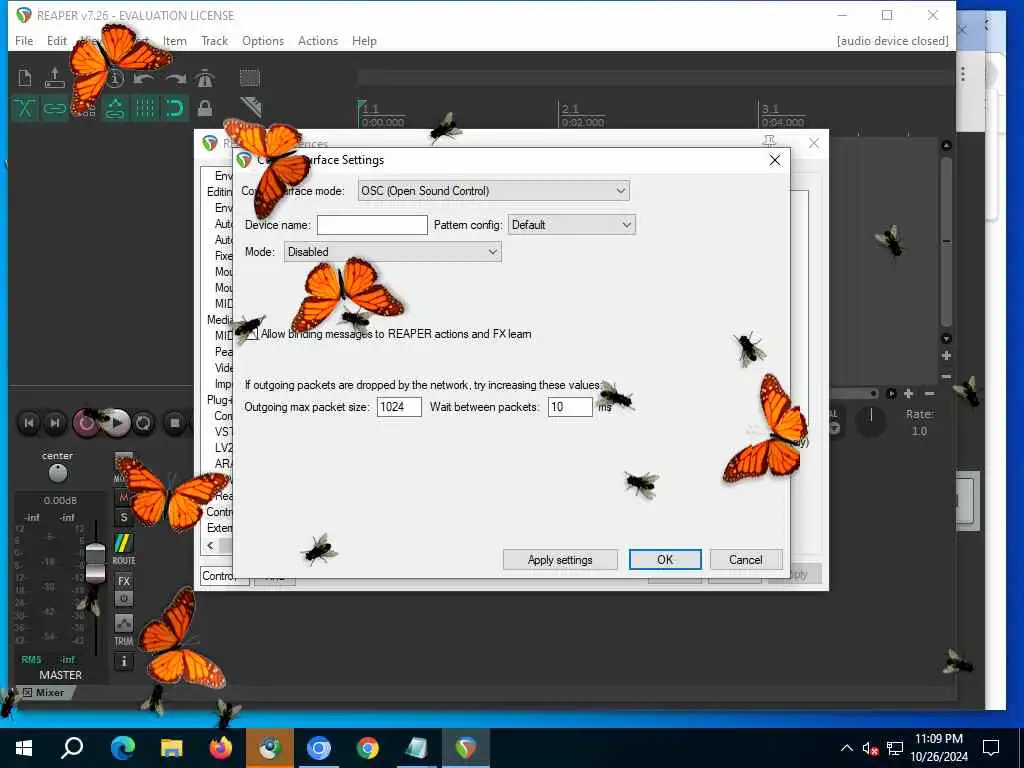
Task: Click the New Project toolbar icon
Action: (x=25, y=78)
